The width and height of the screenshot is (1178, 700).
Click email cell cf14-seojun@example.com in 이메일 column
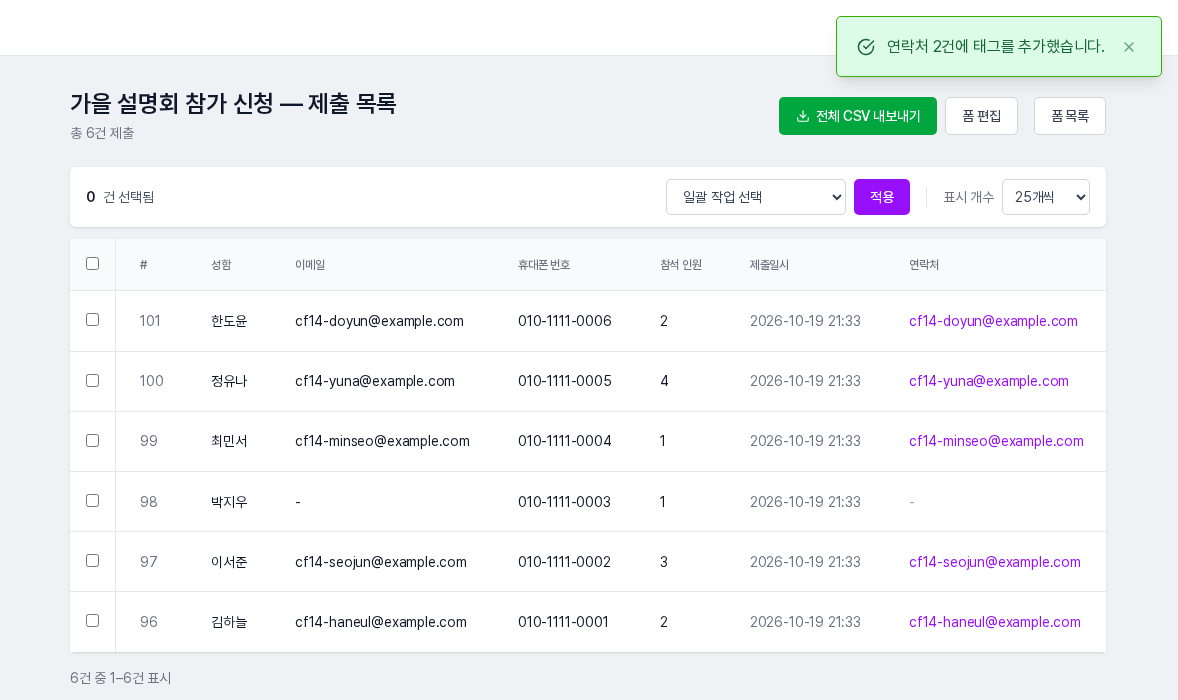click(381, 562)
